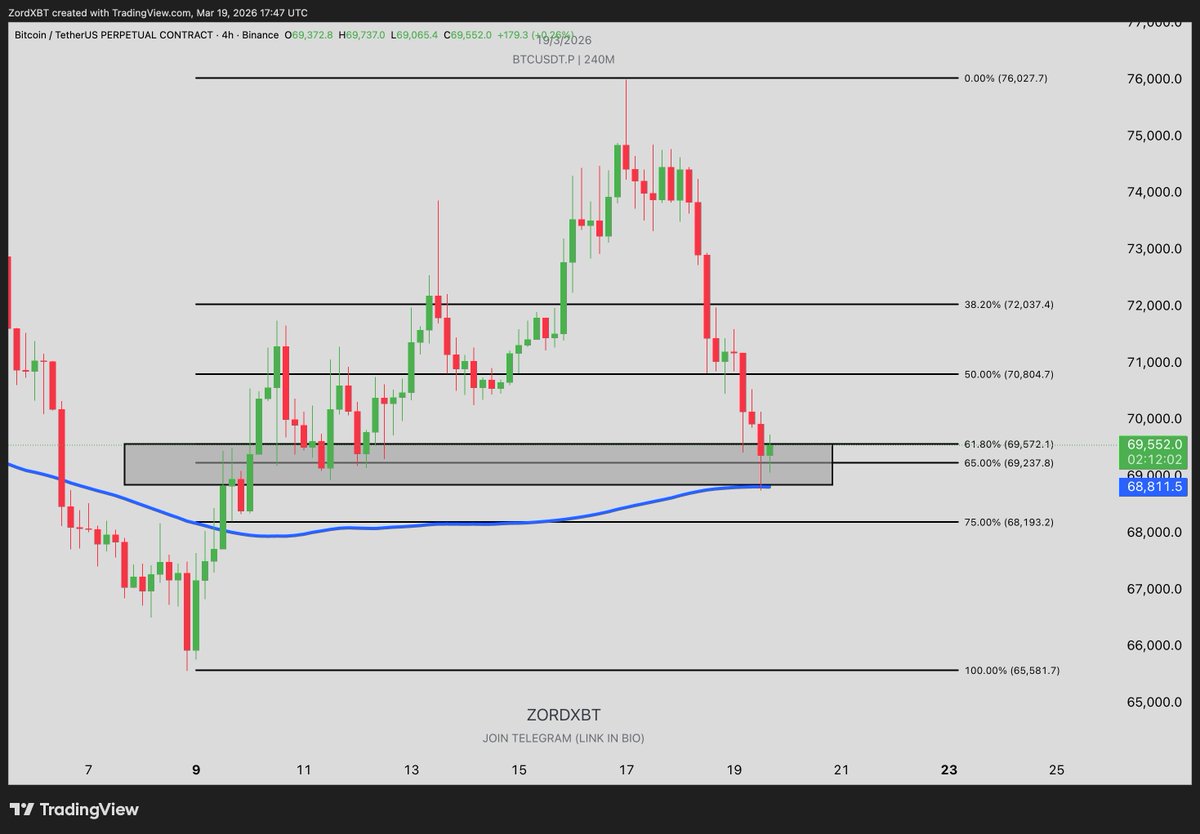Click the TradingView logo at bottom-left
Viewport: 1200px width, 834px height.
(x=74, y=810)
